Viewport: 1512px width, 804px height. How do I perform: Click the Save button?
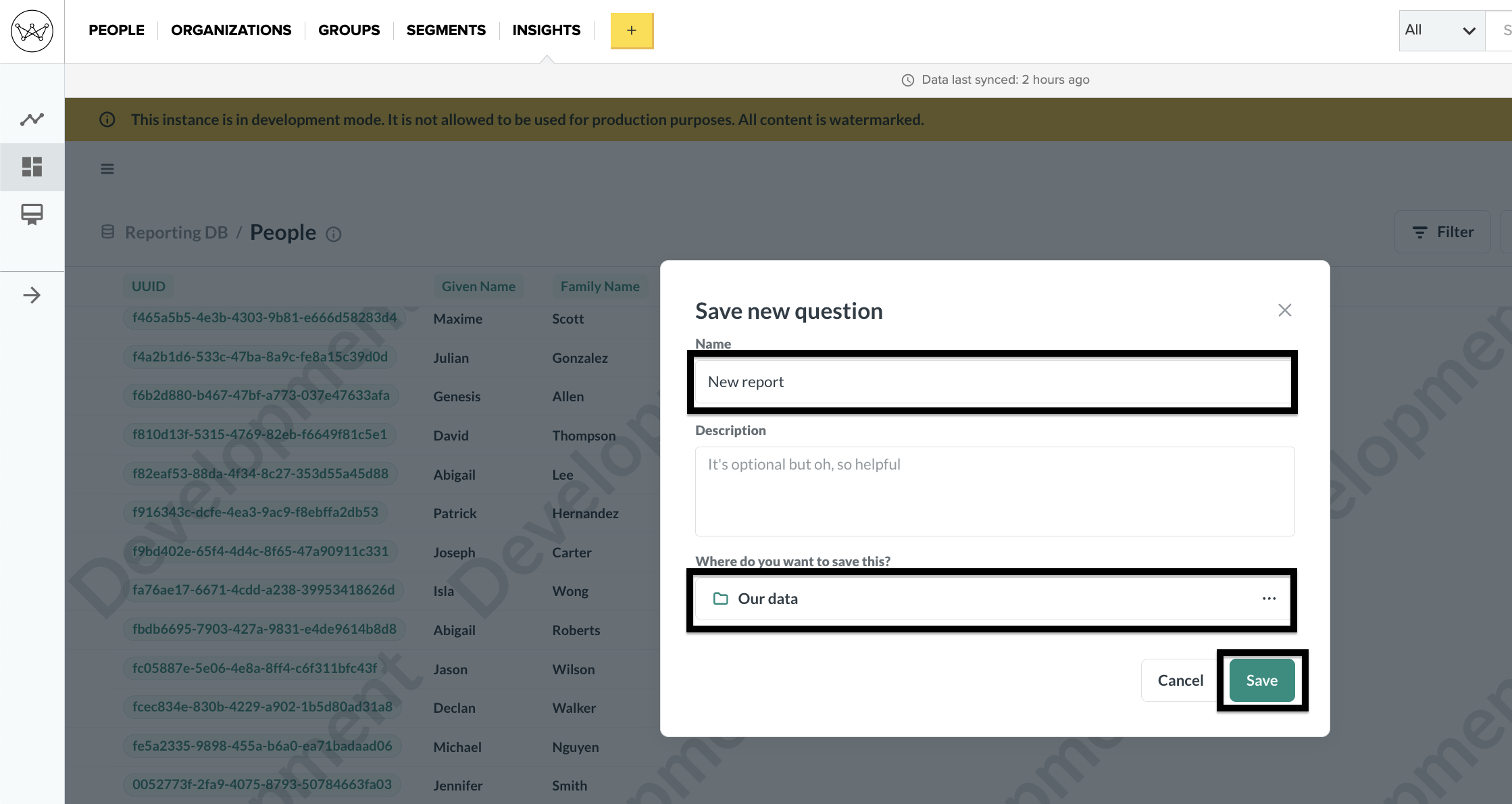click(x=1262, y=680)
